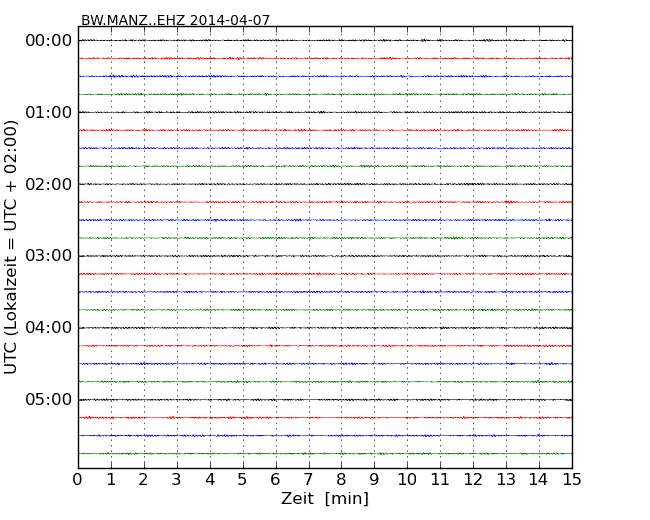The width and height of the screenshot is (650, 520).
Task: Click x-axis tick label 9
Action: 374,479
